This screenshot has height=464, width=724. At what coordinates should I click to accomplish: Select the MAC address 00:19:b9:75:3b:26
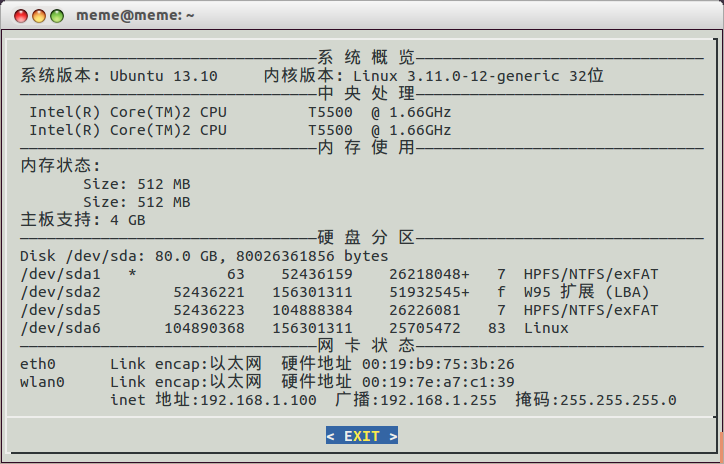438,364
